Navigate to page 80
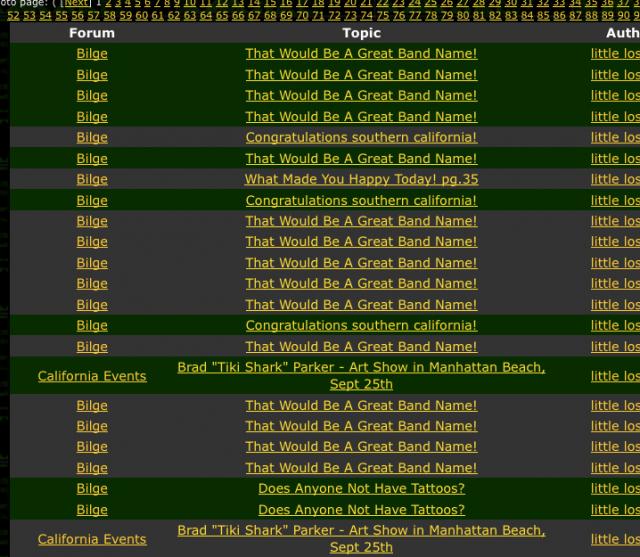Image resolution: width=640 pixels, height=557 pixels. click(x=464, y=15)
